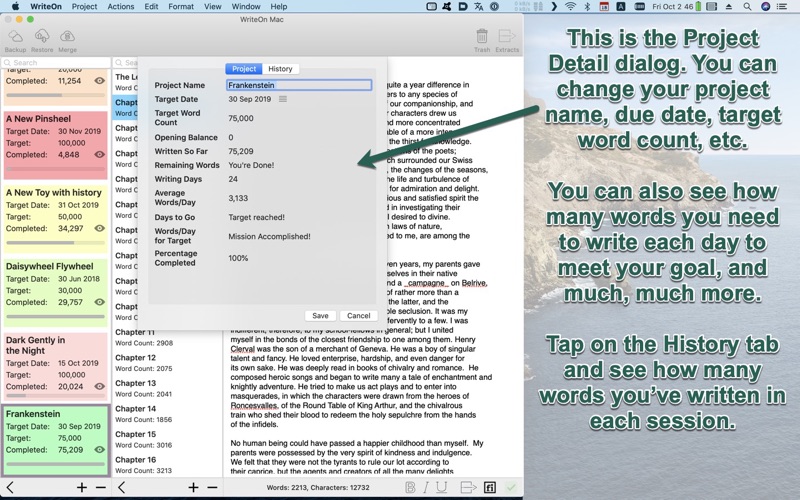Viewport: 800px width, 500px height.
Task: Click the export arrow icon in bottom bar
Action: tap(468, 487)
